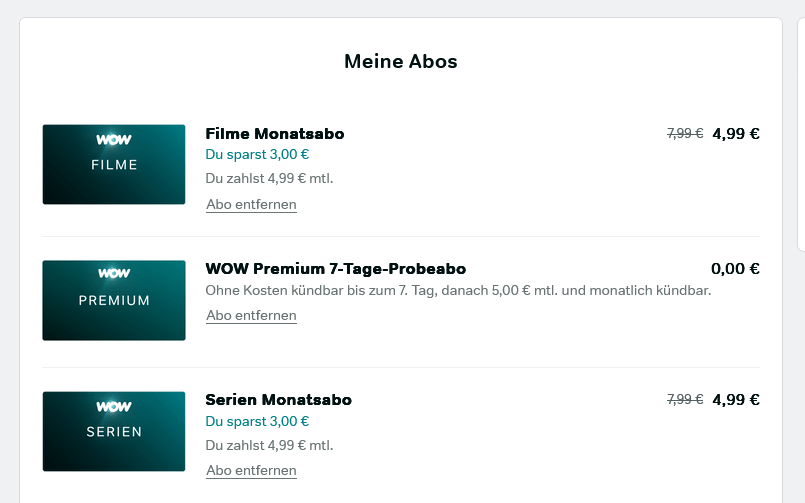
Task: Select the Serien Monatsabo title
Action: point(278,399)
